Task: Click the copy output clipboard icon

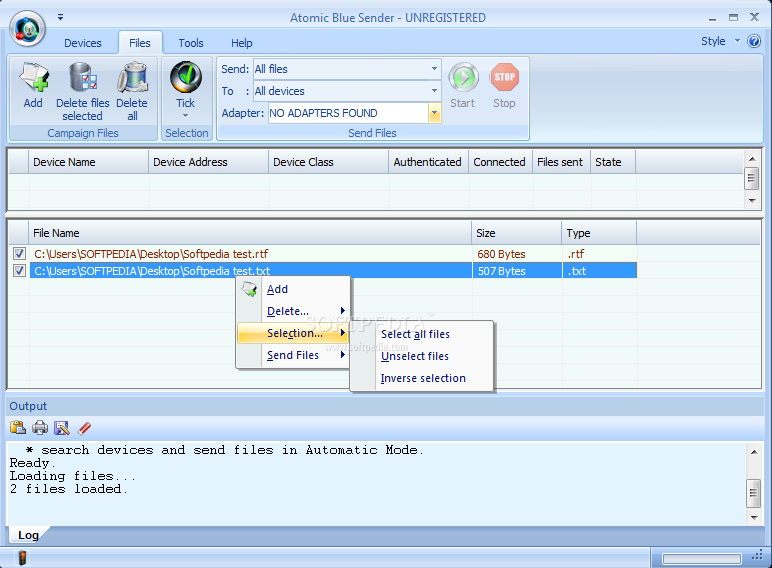Action: click(x=18, y=427)
